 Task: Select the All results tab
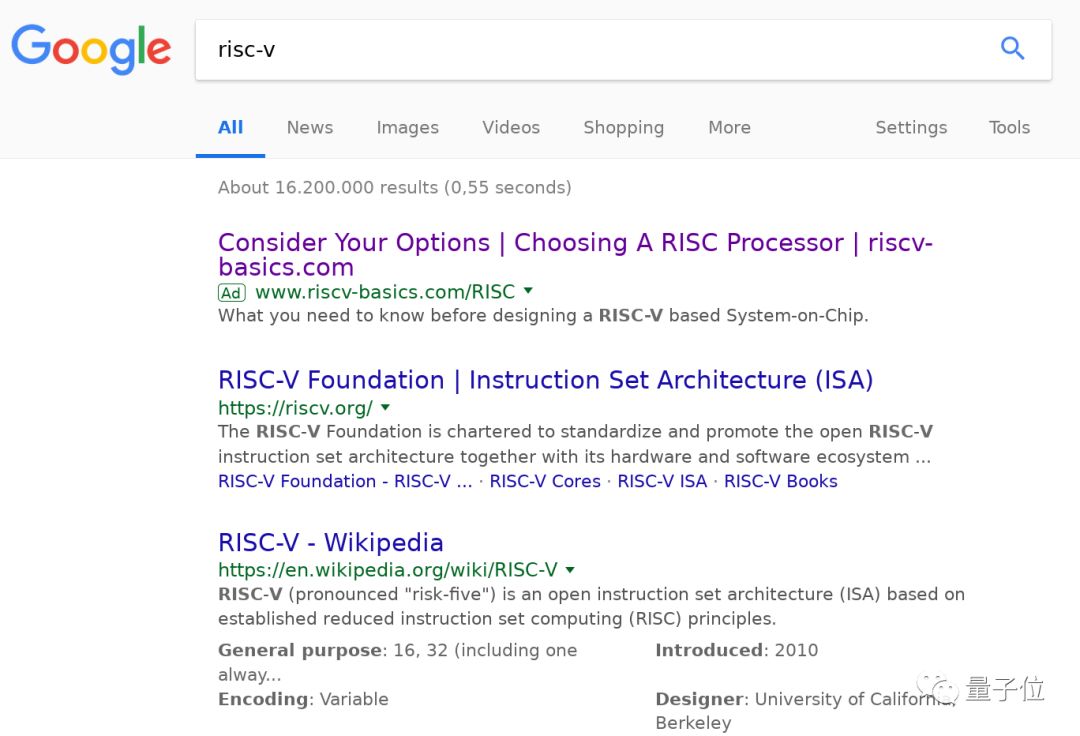(x=230, y=127)
